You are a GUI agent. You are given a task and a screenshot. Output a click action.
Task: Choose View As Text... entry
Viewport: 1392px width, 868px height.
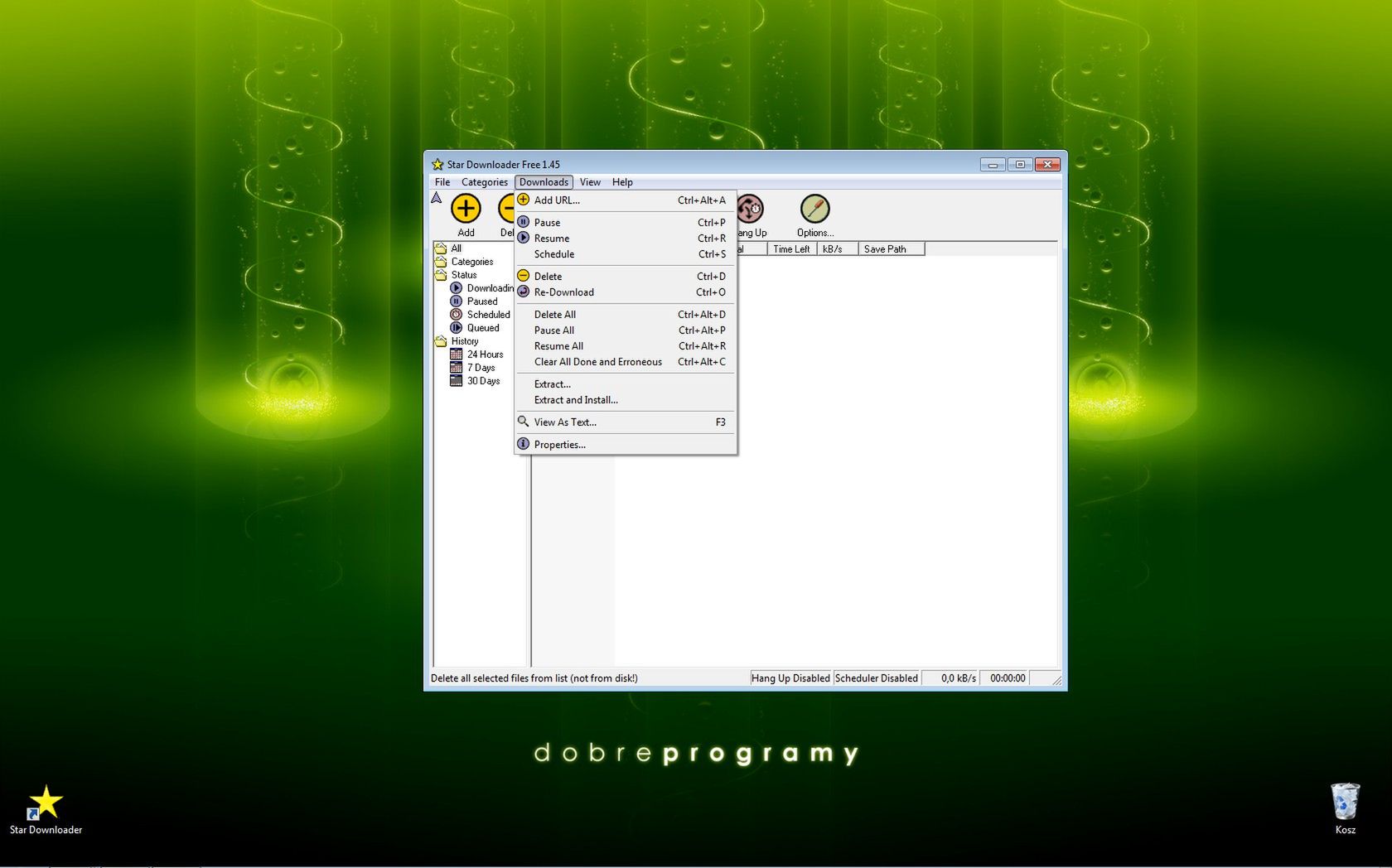pos(626,422)
